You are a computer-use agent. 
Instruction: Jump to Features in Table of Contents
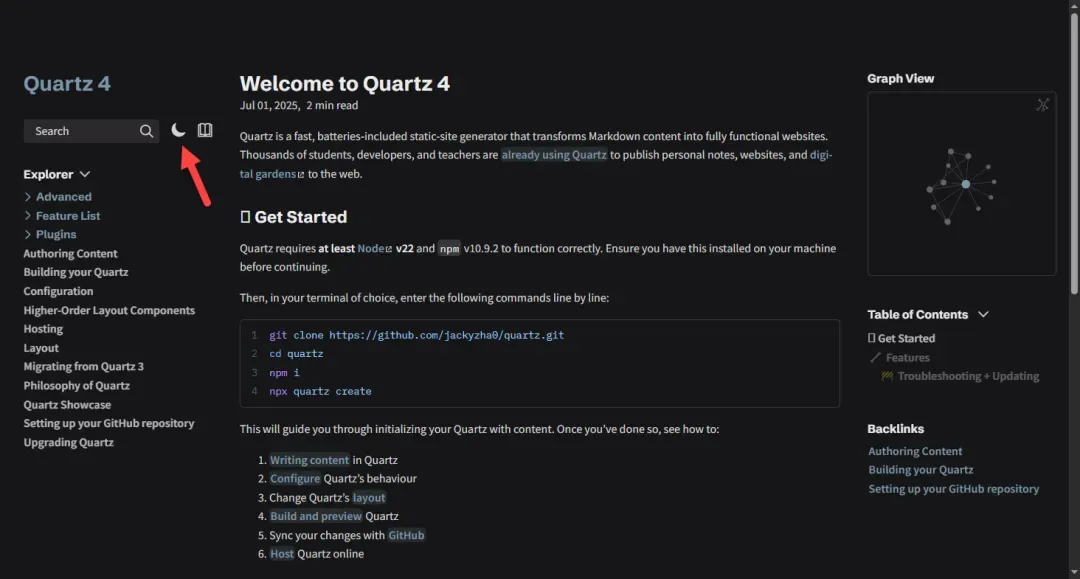(900, 357)
